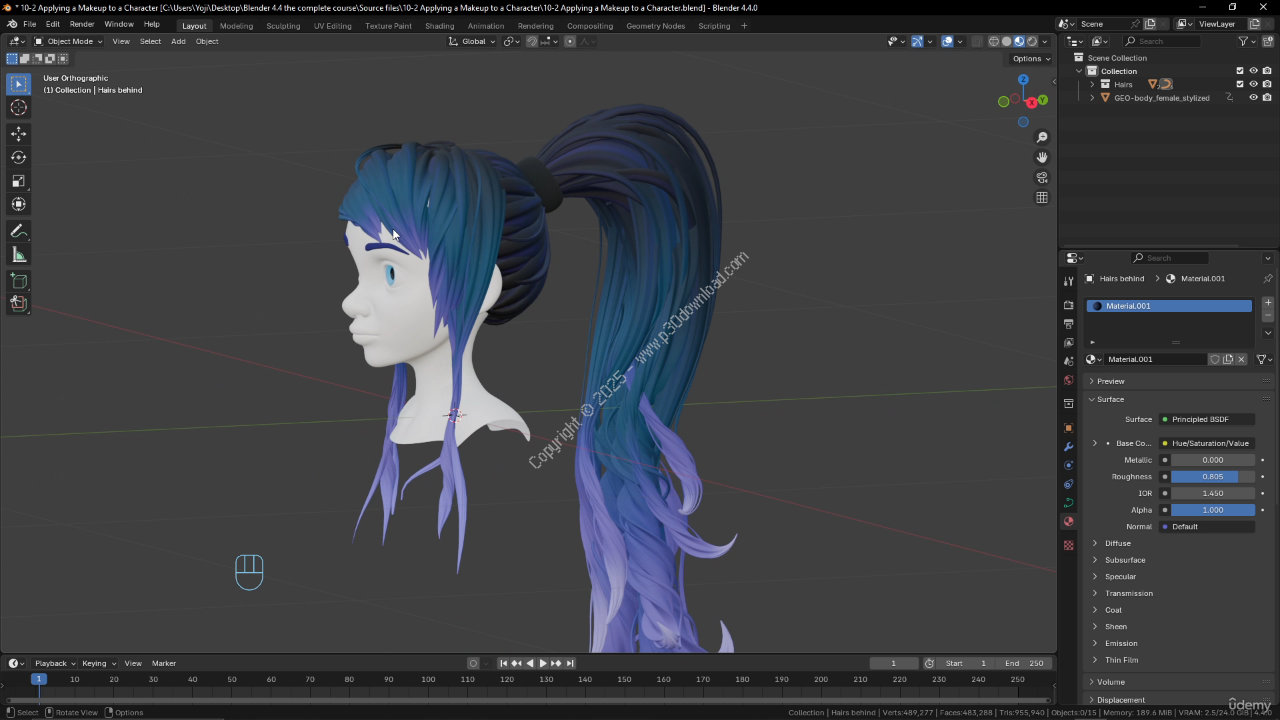
Task: Switch to Wireframe viewport shading
Action: point(994,41)
